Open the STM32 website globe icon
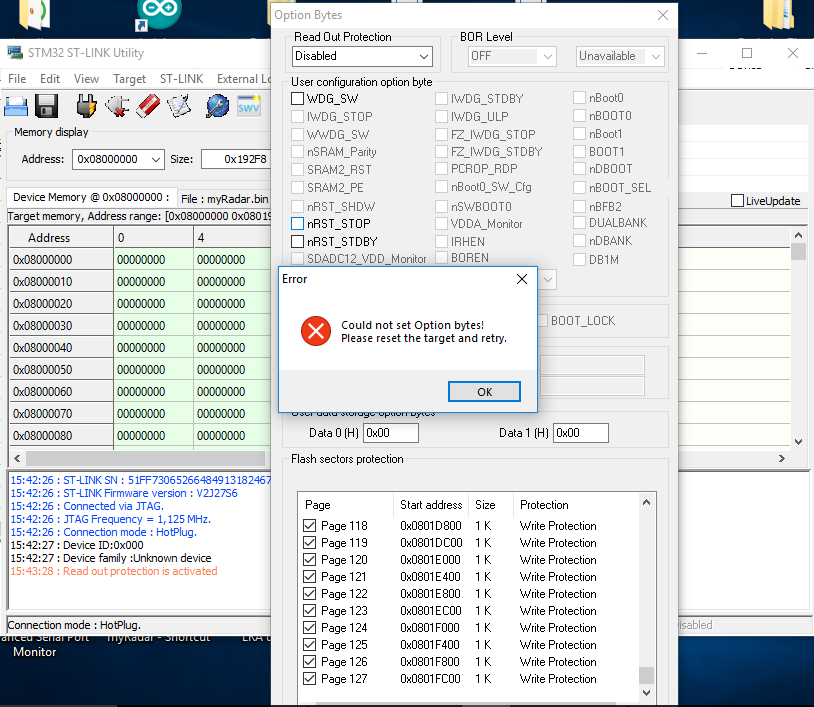This screenshot has height=707, width=814. pyautogui.click(x=218, y=105)
